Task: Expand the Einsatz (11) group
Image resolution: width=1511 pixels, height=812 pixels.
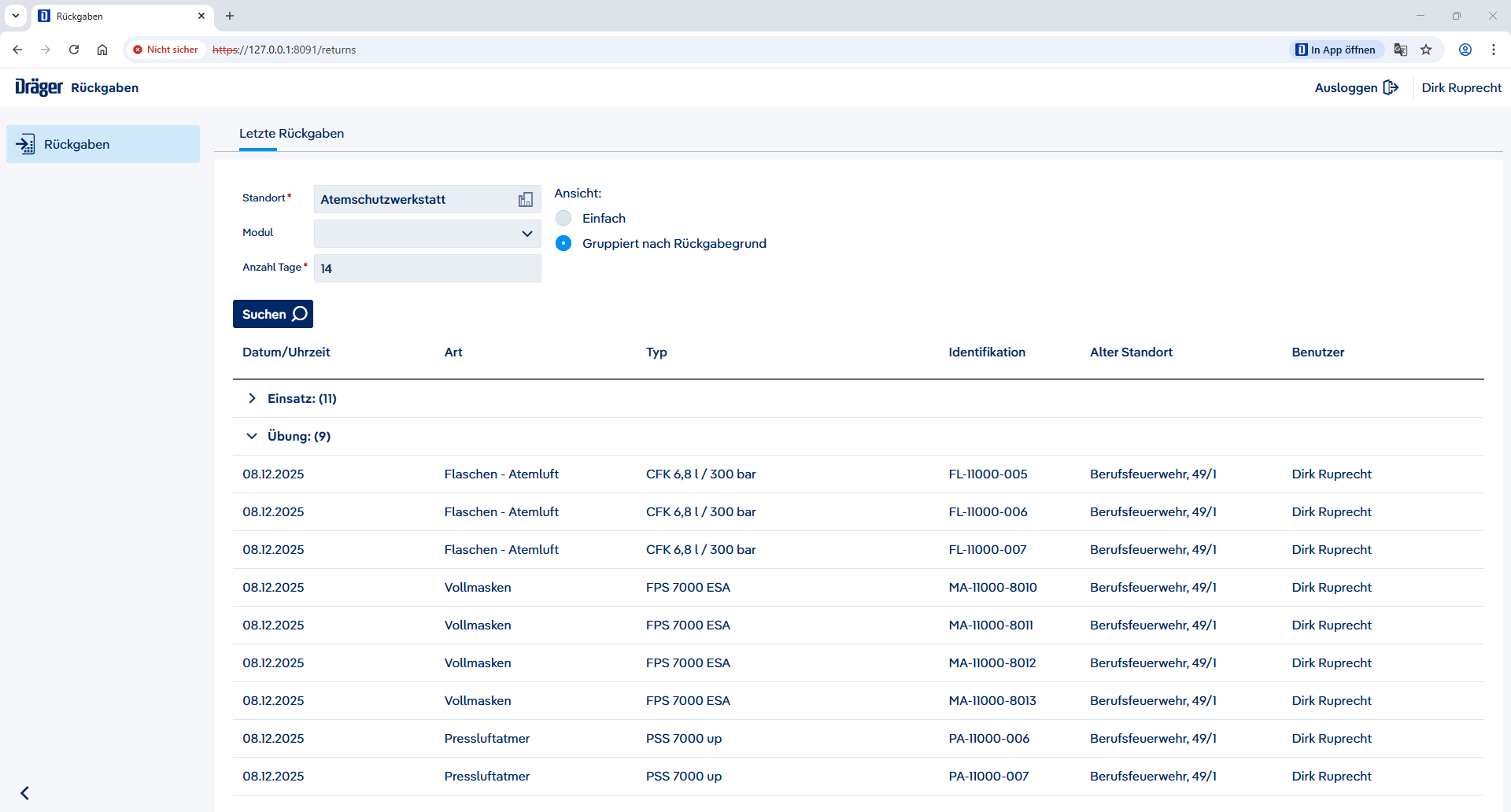Action: click(252, 399)
